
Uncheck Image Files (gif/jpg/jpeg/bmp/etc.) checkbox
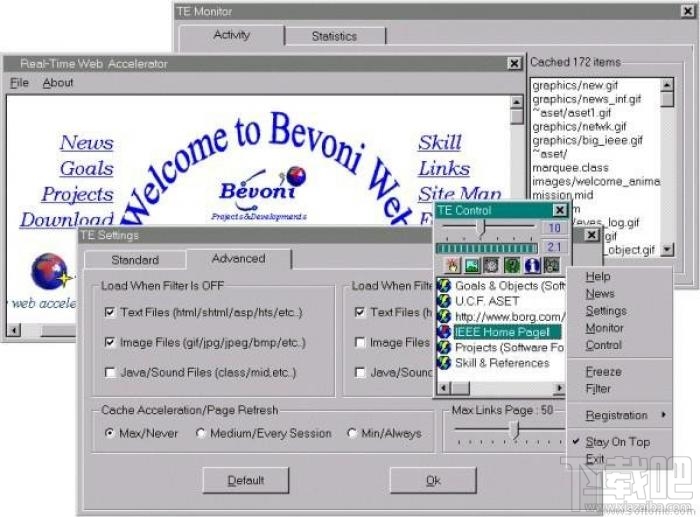[109, 342]
